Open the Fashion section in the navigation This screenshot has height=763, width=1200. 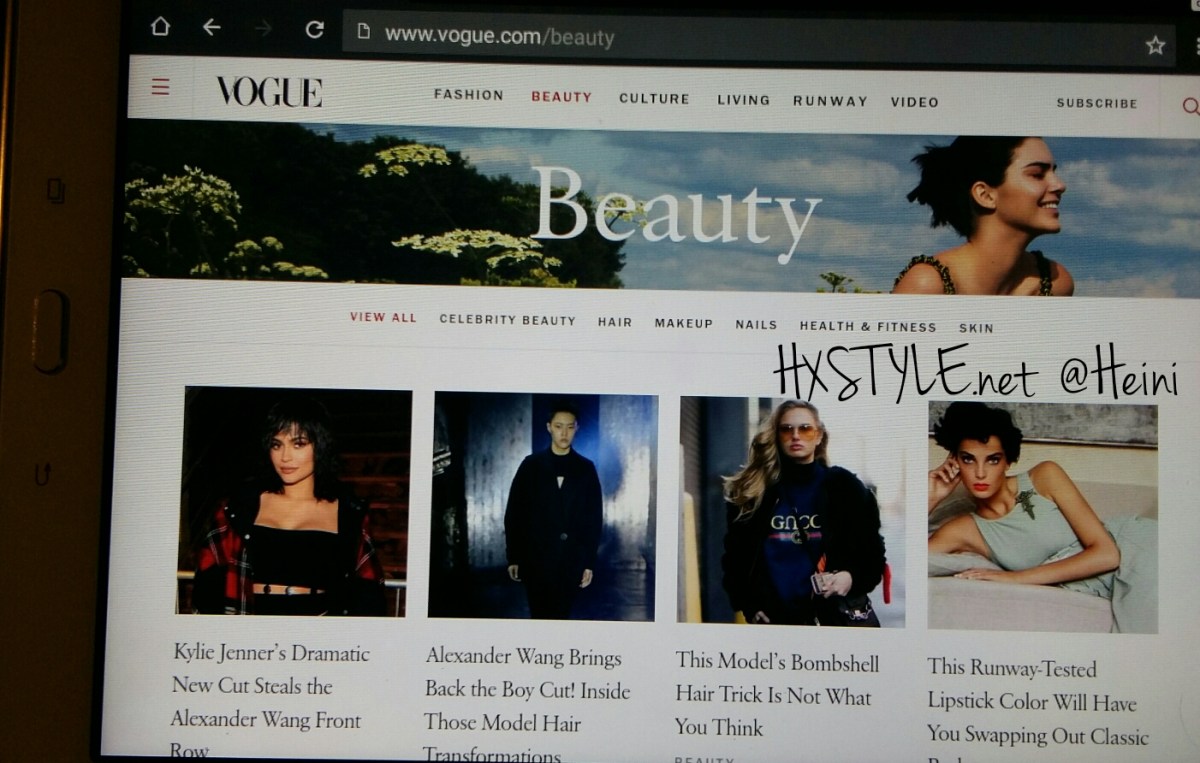pyautogui.click(x=468, y=95)
